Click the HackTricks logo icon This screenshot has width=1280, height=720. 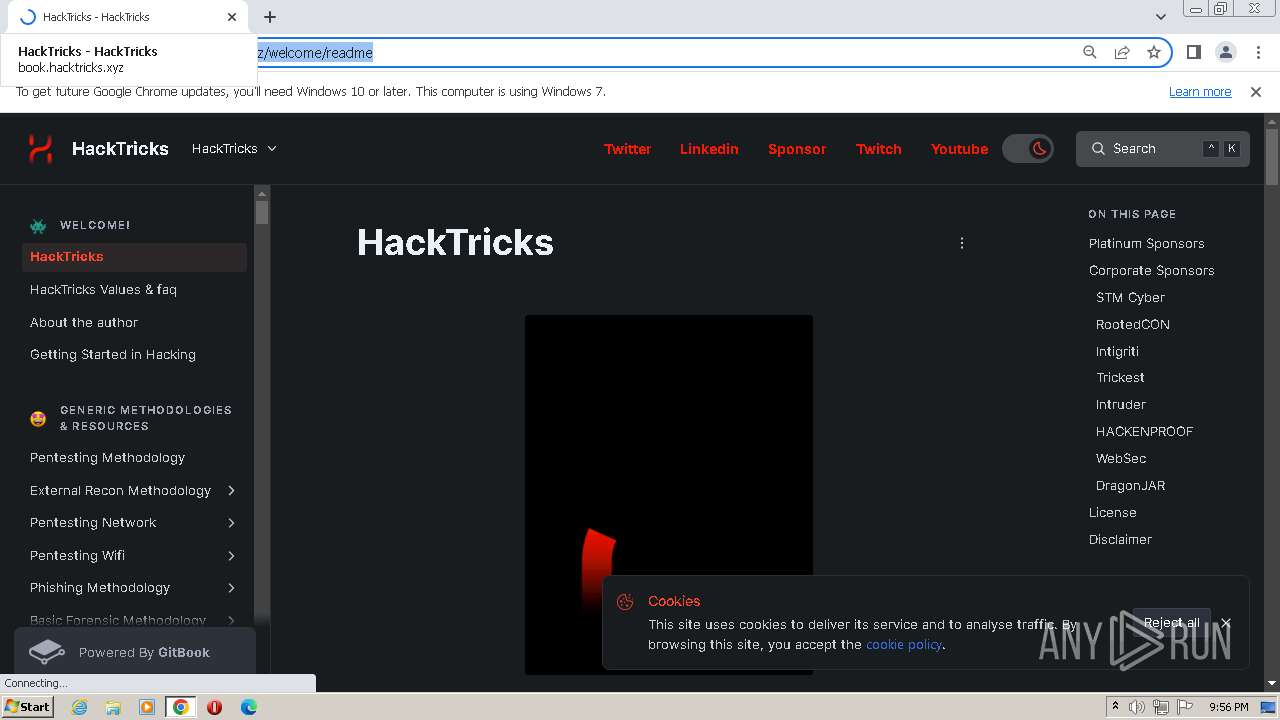[x=40, y=148]
